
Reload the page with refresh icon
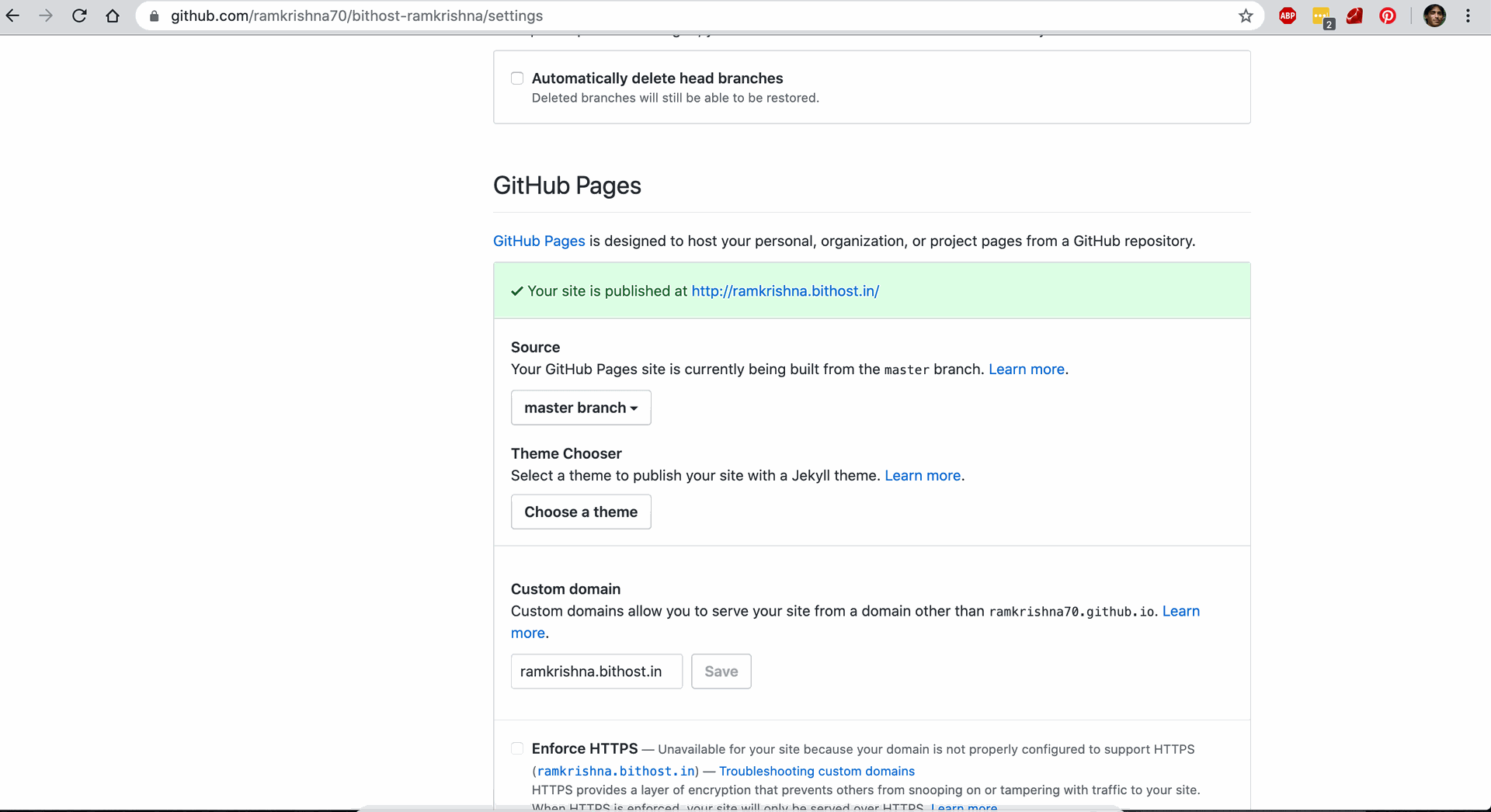pos(79,16)
